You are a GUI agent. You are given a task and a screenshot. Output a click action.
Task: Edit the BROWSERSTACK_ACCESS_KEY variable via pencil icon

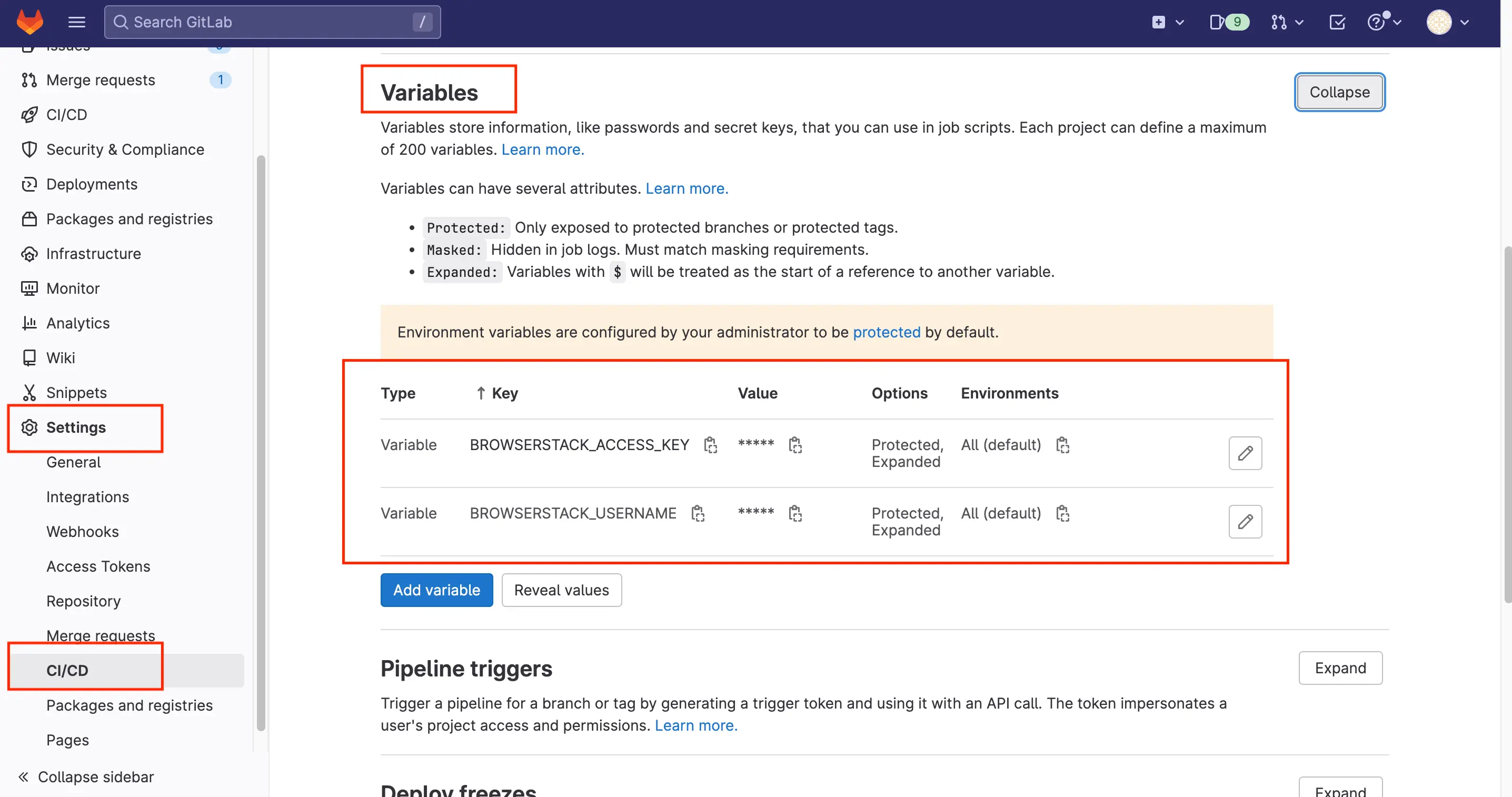click(x=1245, y=453)
